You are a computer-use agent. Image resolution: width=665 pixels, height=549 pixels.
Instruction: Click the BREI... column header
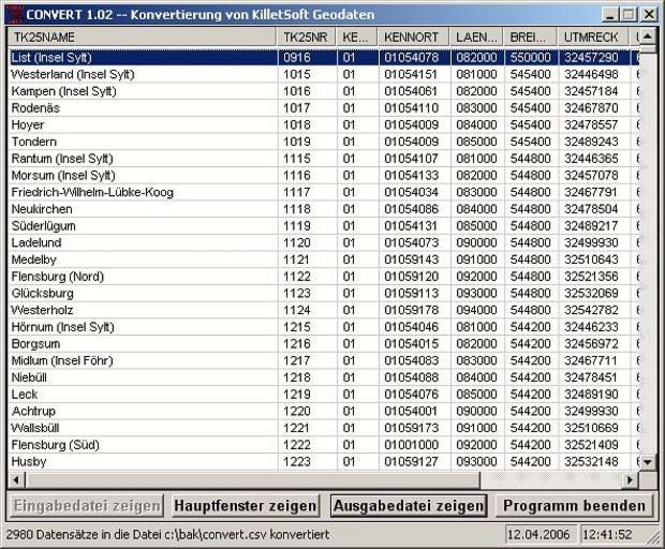click(x=530, y=37)
